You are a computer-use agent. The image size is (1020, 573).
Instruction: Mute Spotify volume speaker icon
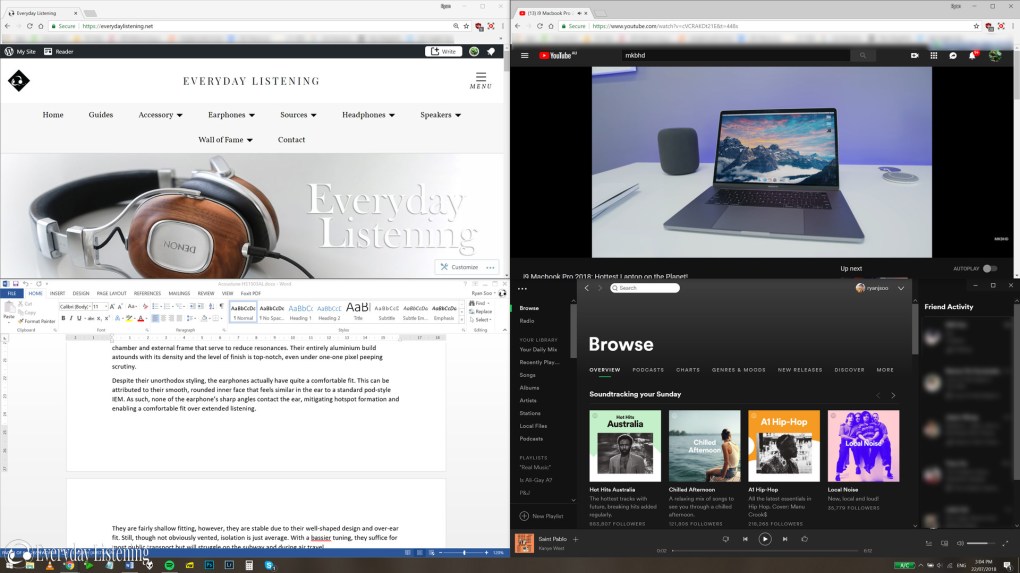click(x=960, y=543)
